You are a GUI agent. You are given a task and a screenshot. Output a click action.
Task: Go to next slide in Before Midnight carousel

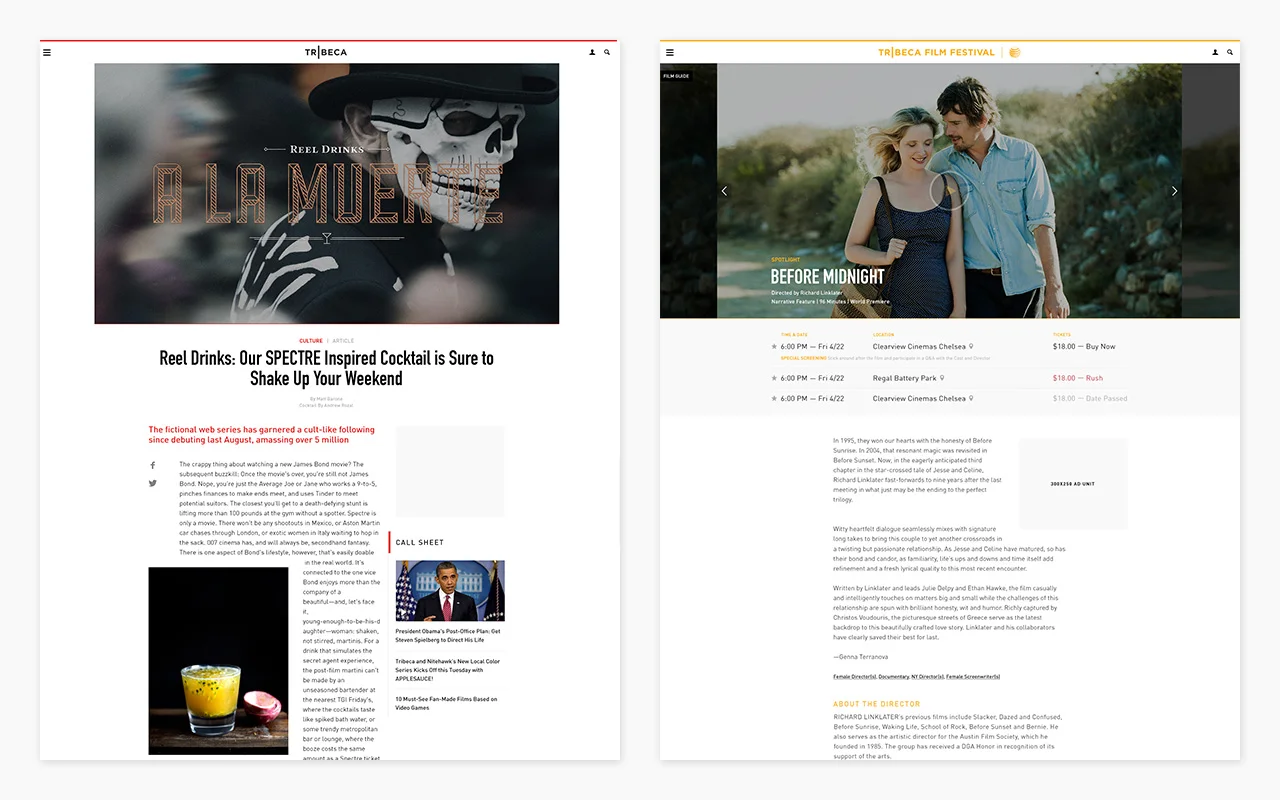click(1174, 191)
